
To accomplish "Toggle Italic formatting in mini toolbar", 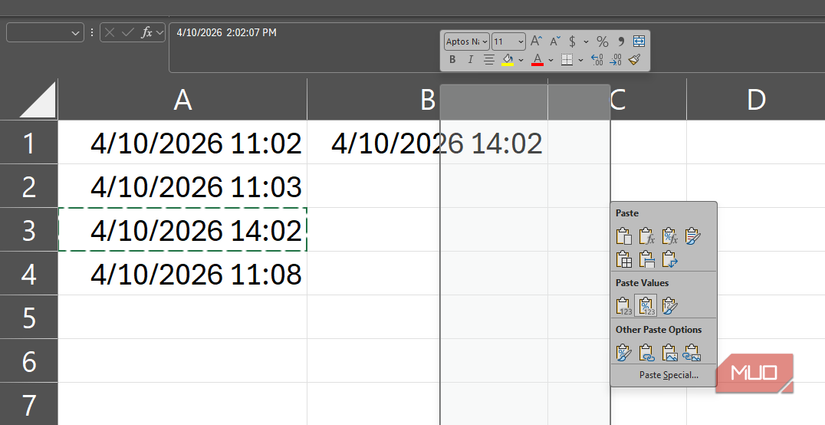I will pyautogui.click(x=470, y=60).
